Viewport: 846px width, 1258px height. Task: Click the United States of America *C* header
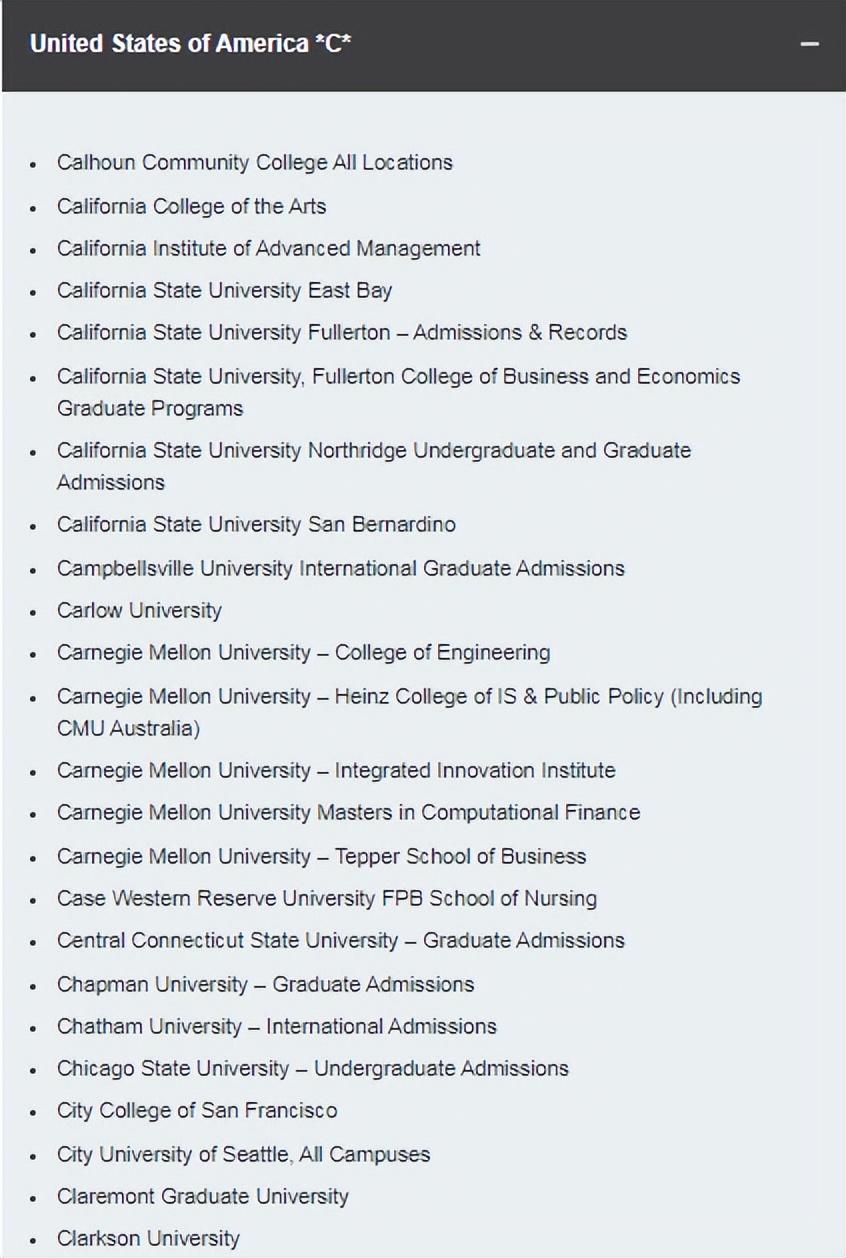tap(190, 44)
